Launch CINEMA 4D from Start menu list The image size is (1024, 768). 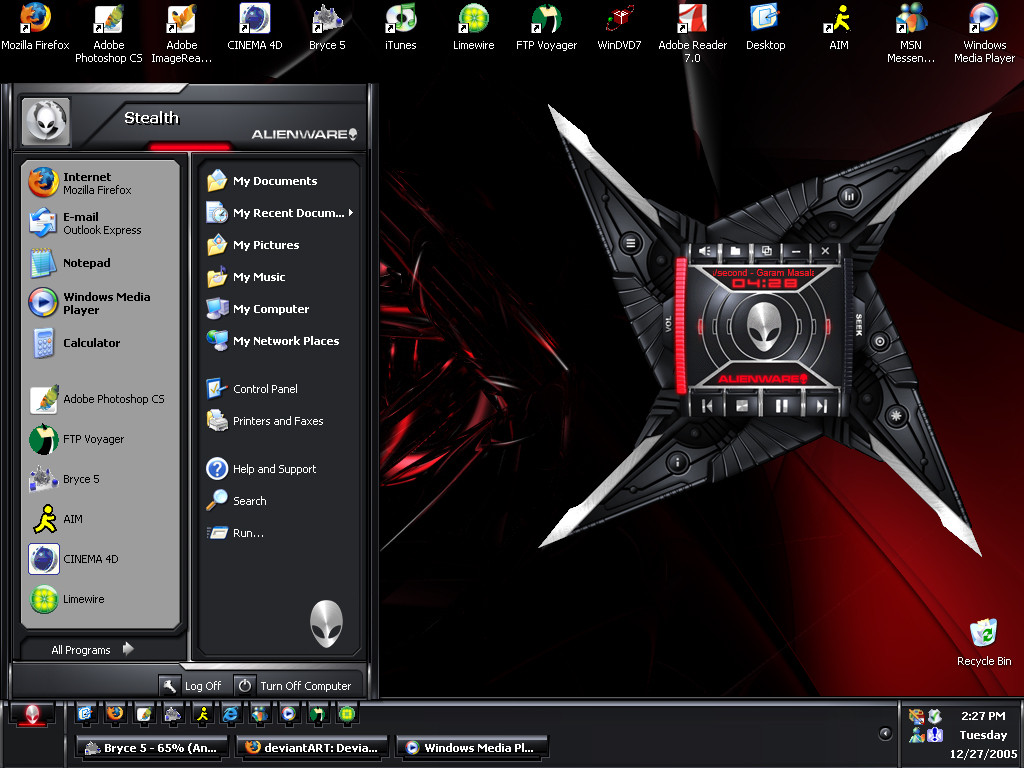tap(101, 559)
